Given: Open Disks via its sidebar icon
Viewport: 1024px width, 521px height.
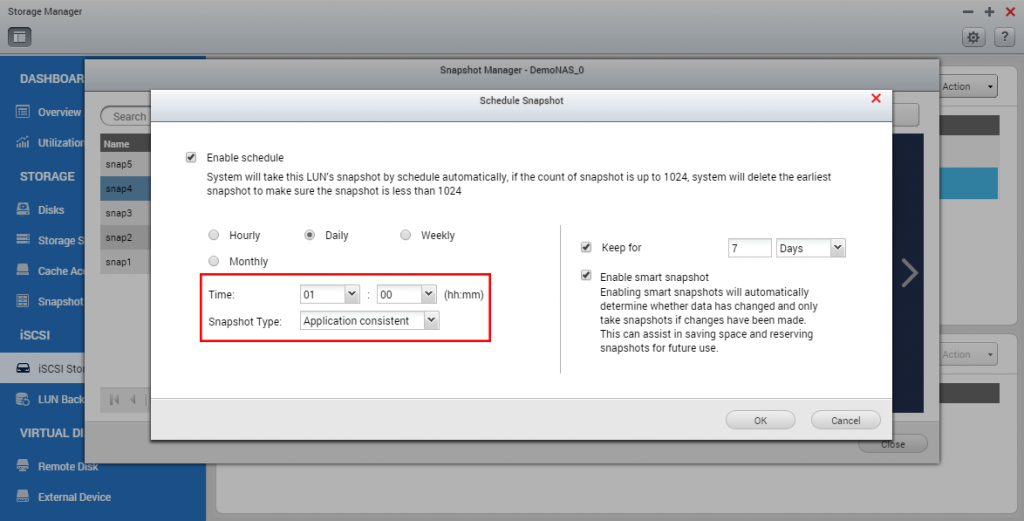Looking at the screenshot, I should pos(23,210).
